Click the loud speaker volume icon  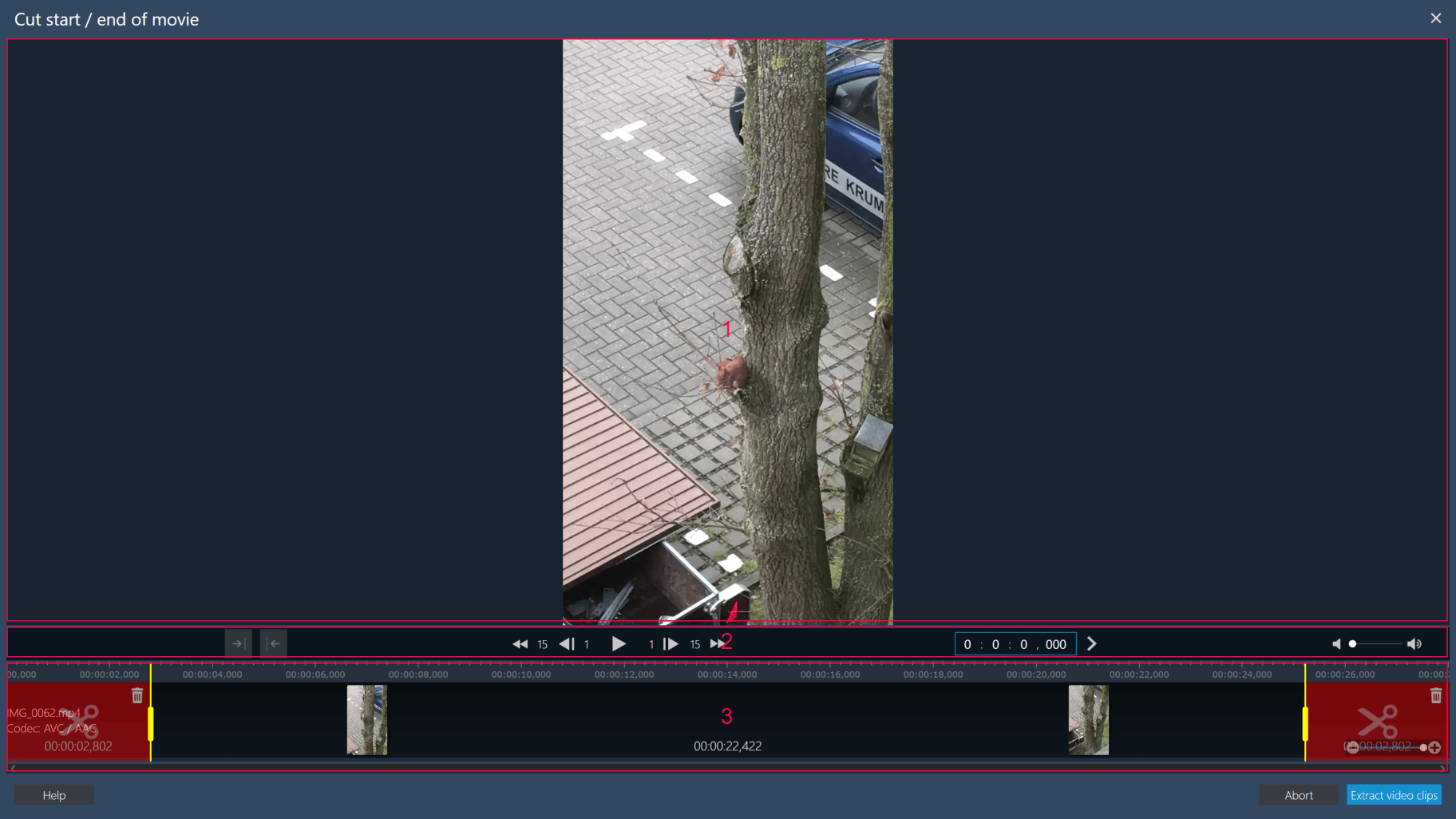pyautogui.click(x=1414, y=644)
